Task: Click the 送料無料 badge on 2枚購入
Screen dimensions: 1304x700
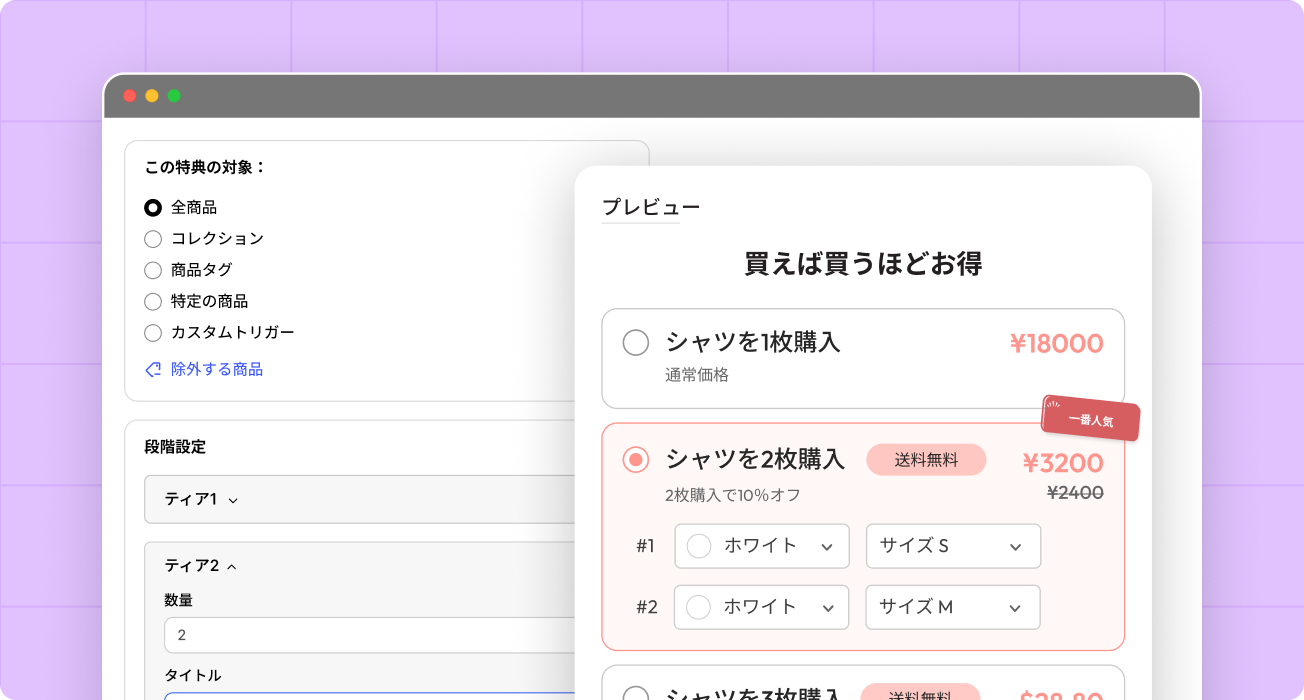Action: (926, 460)
